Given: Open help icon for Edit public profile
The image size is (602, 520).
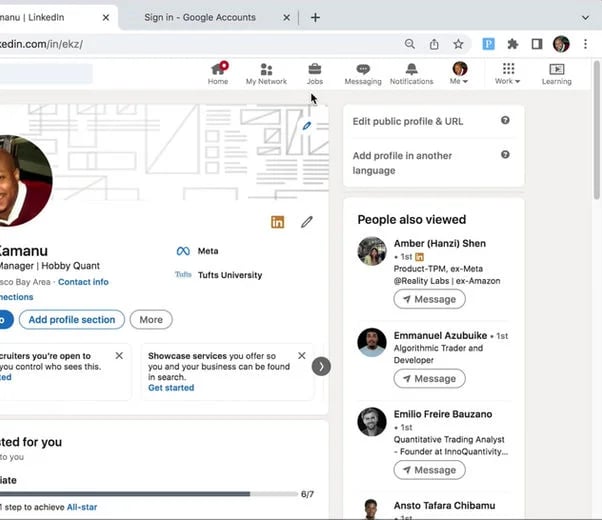Looking at the screenshot, I should tap(505, 120).
